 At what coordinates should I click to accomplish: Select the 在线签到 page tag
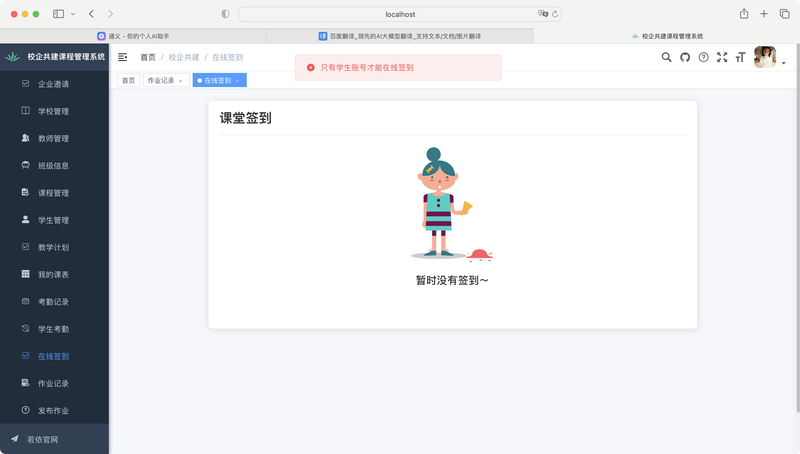tap(217, 80)
